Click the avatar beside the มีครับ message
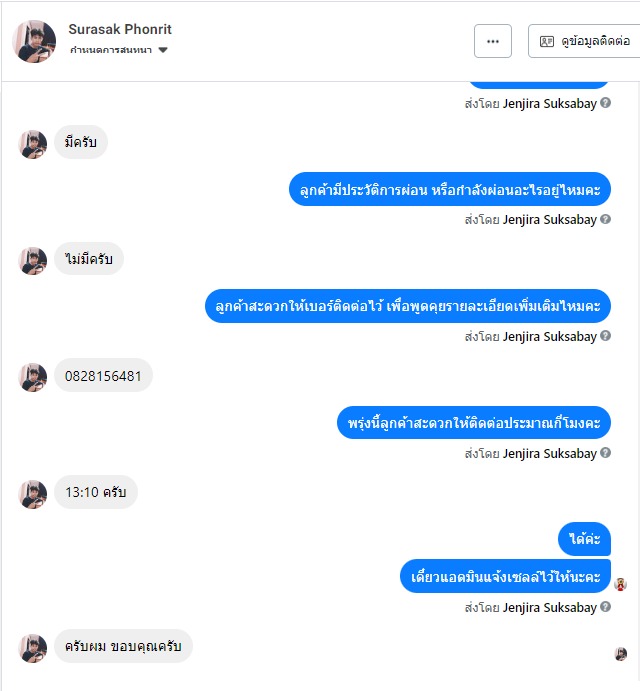This screenshot has width=640, height=691. pyautogui.click(x=33, y=144)
